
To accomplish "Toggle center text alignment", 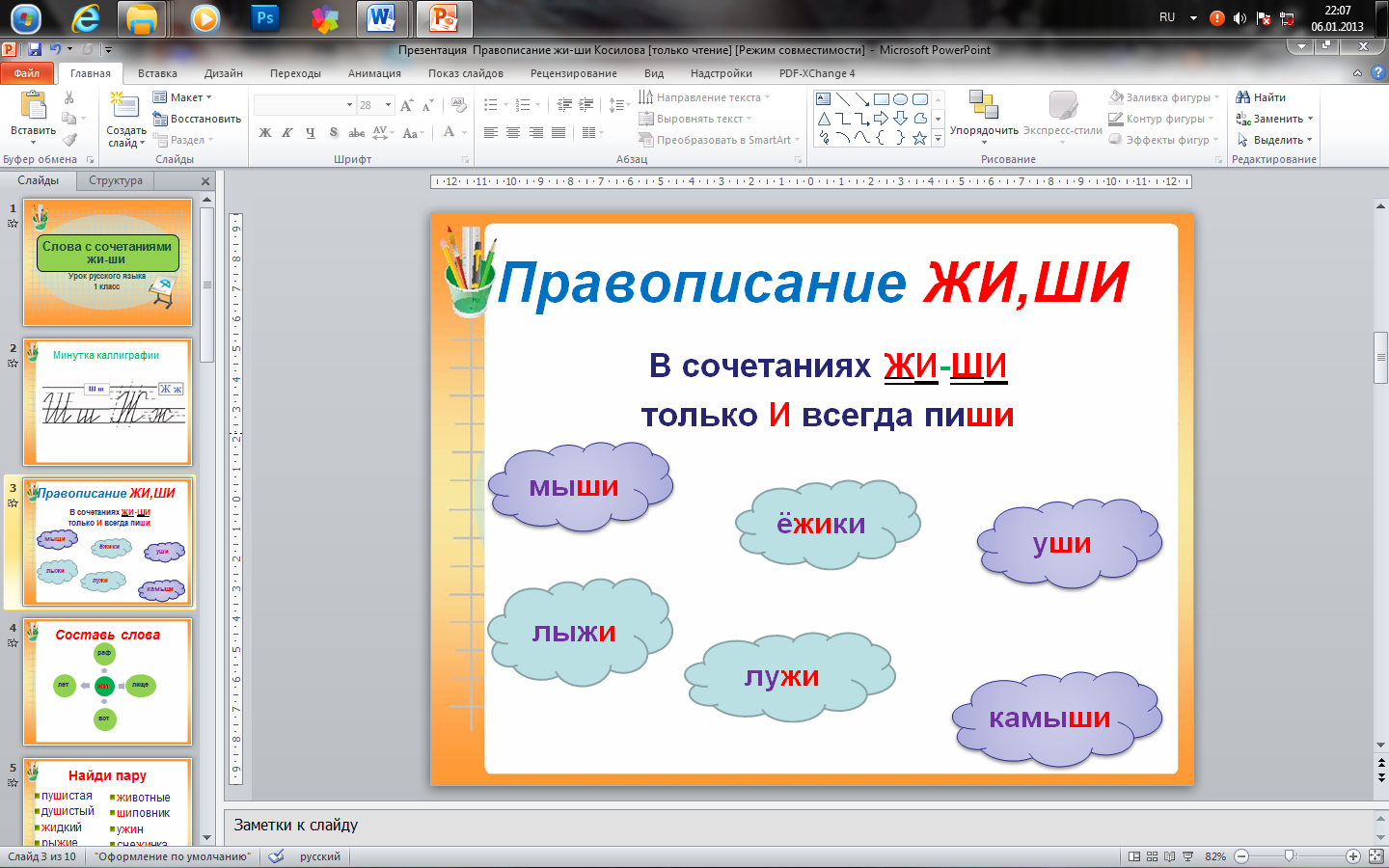I will pyautogui.click(x=513, y=133).
